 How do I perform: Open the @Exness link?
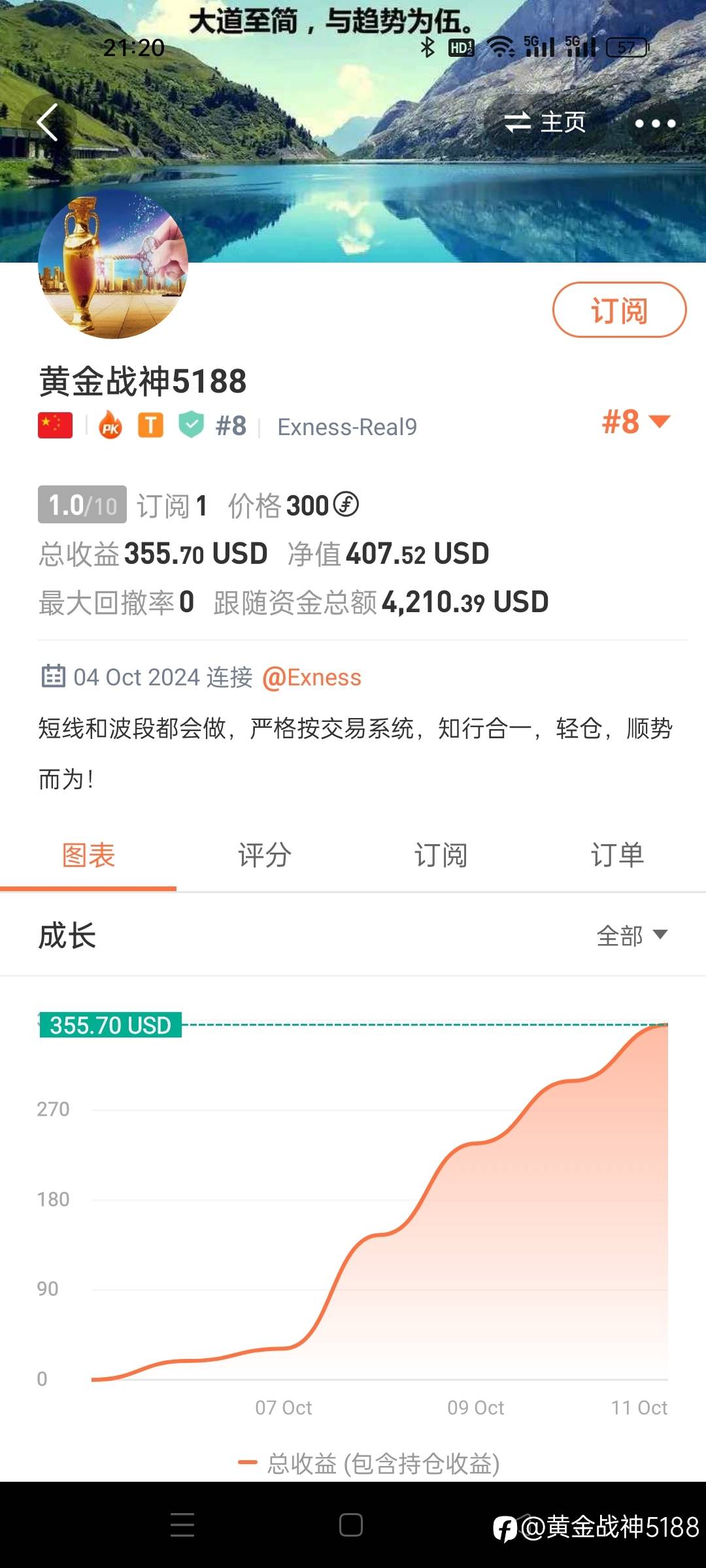312,678
